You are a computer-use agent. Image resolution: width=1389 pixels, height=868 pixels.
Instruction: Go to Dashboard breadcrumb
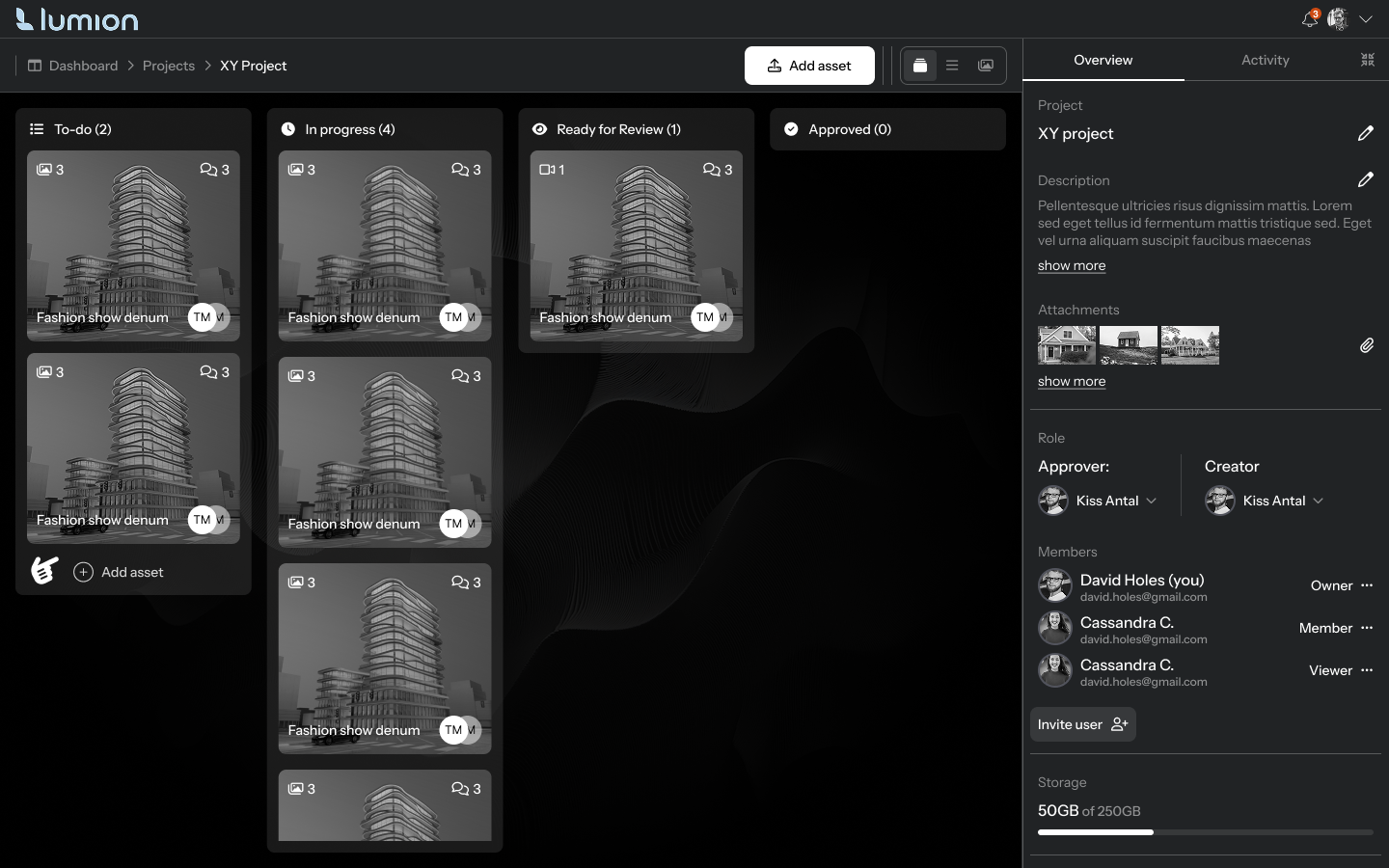[72, 66]
